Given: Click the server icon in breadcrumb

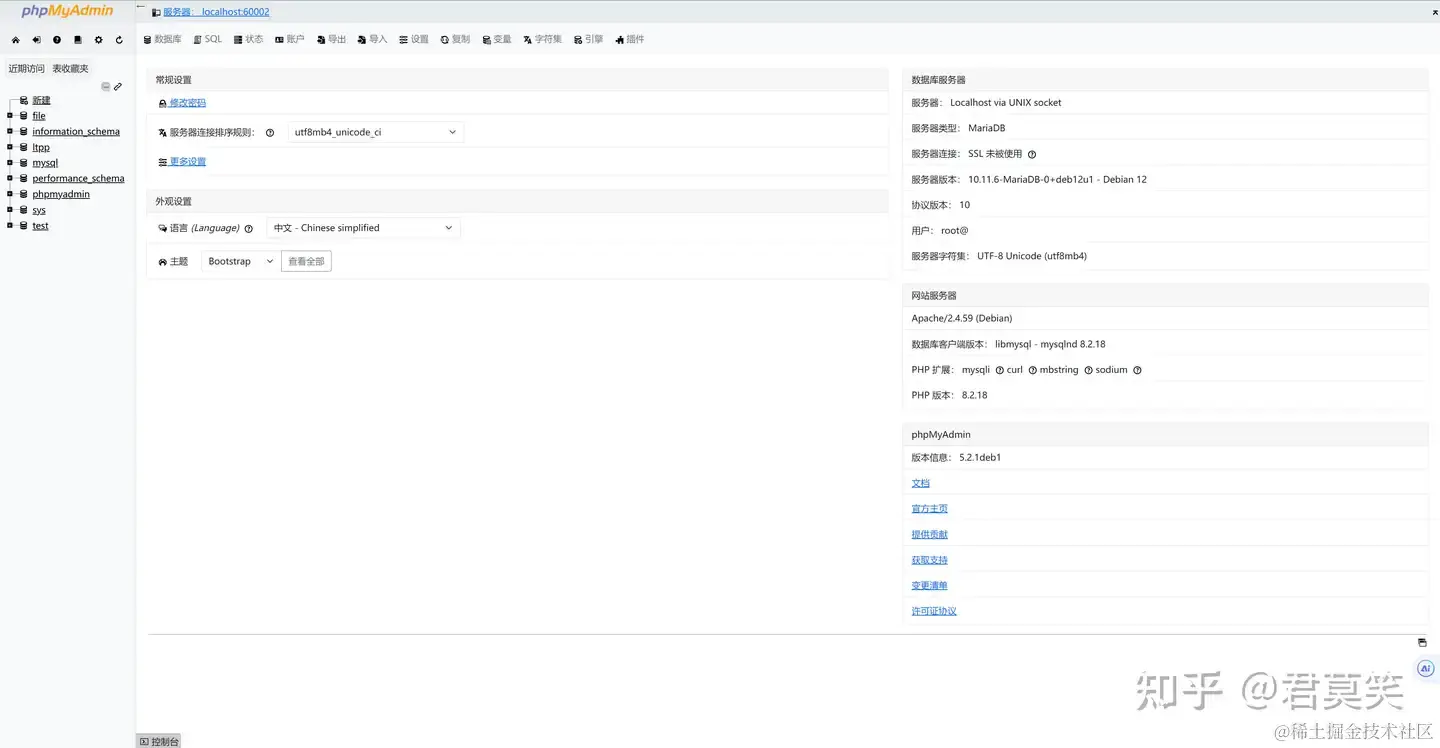Looking at the screenshot, I should pos(156,13).
